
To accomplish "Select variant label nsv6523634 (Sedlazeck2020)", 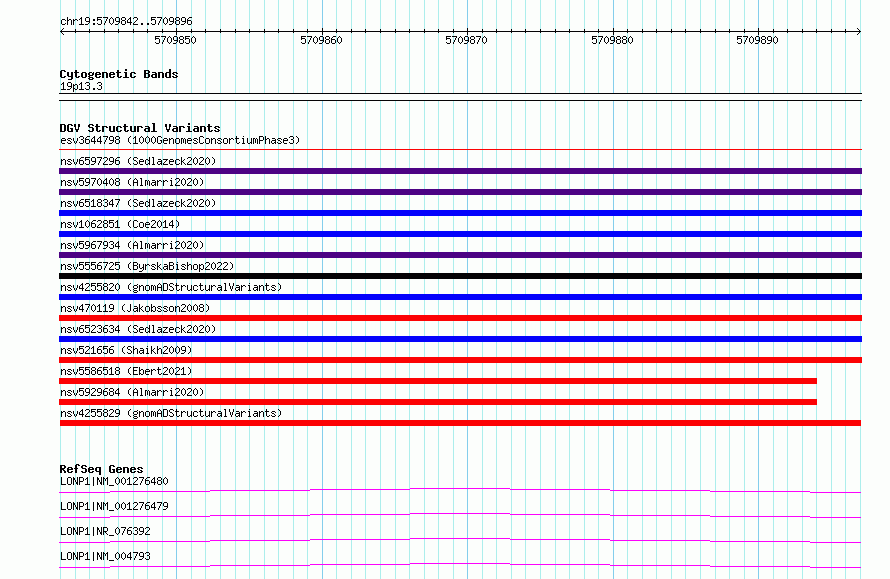I will pos(138,329).
